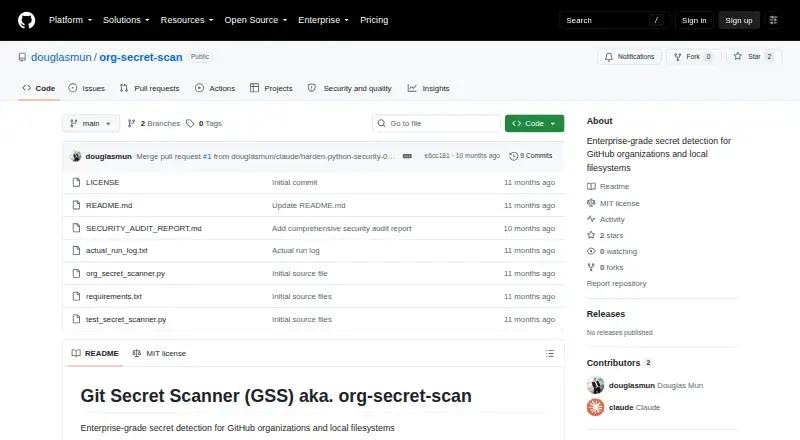
Task: Open test_secret_scanner.py file
Action: [x=126, y=320]
